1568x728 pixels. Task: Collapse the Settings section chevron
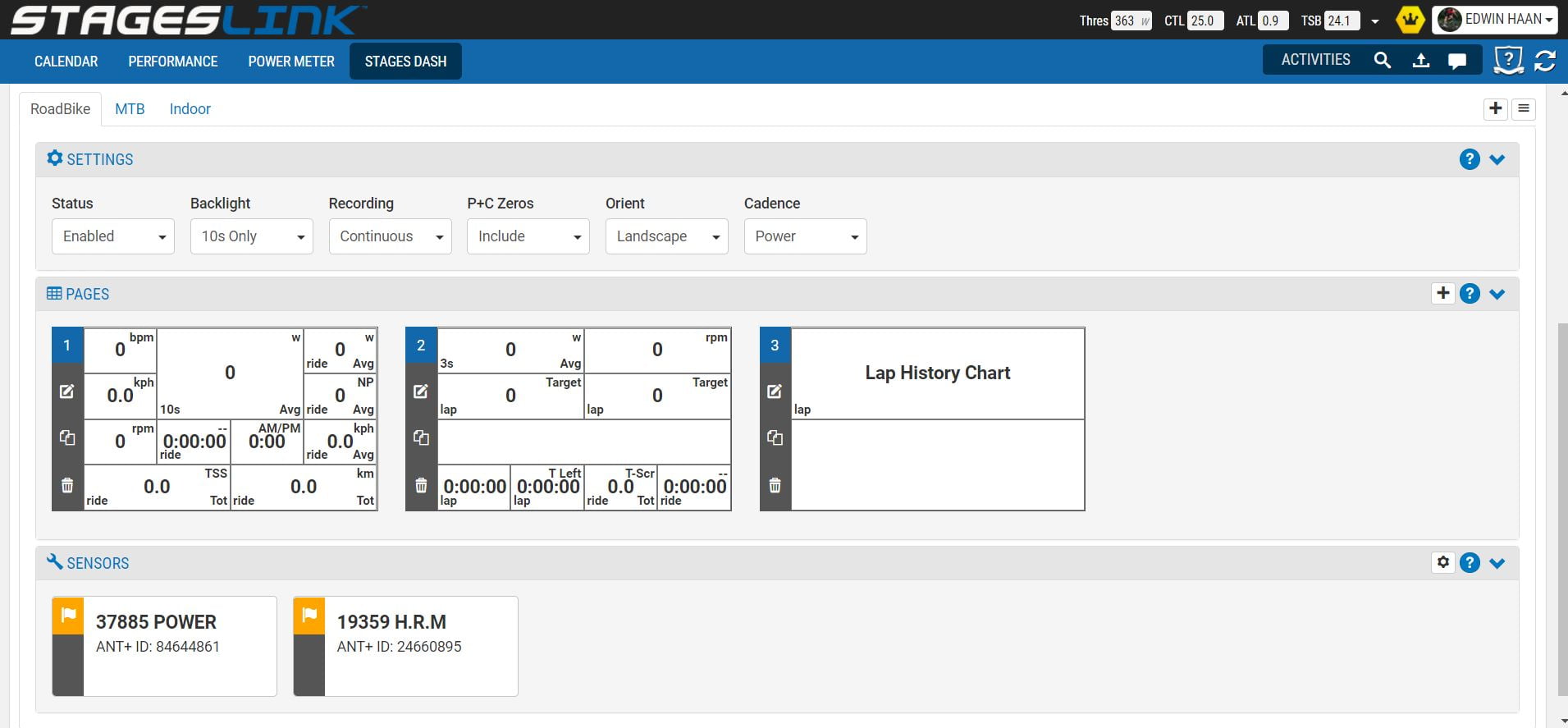(x=1497, y=159)
